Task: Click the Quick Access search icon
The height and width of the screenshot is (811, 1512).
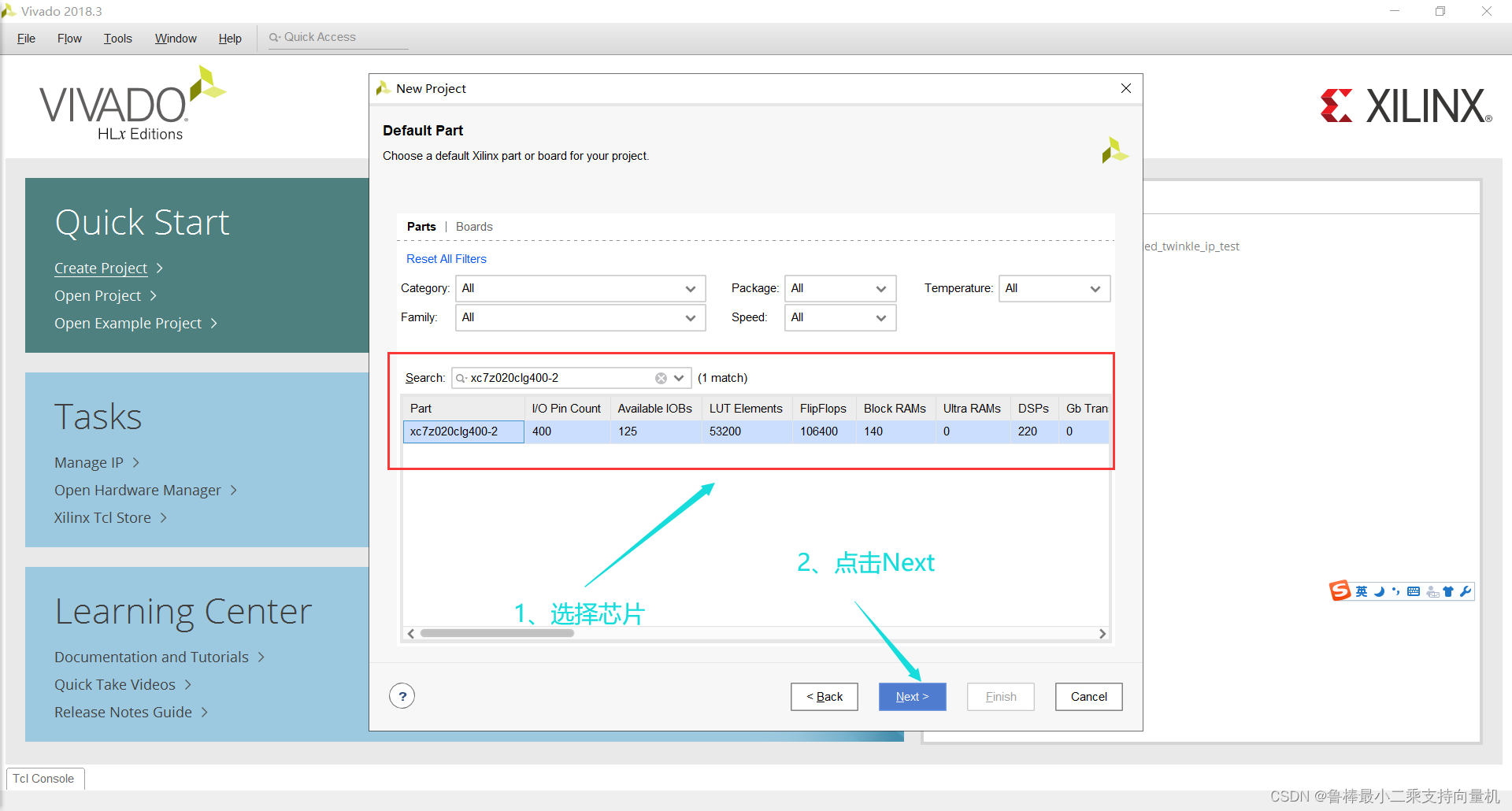Action: click(275, 37)
